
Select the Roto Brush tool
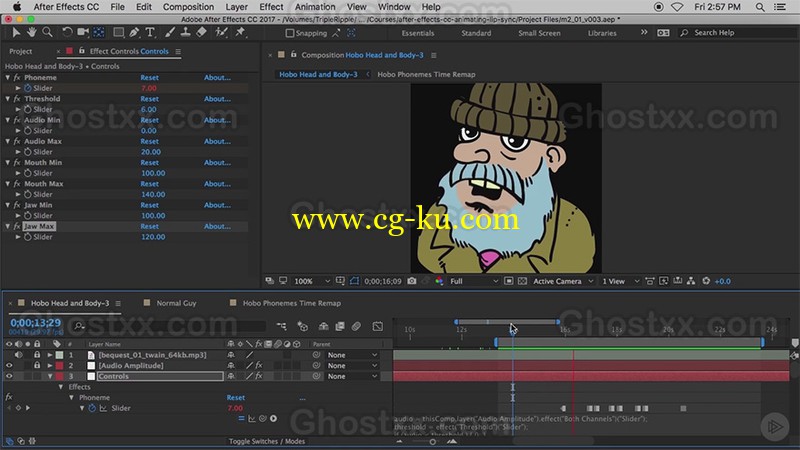[221, 33]
